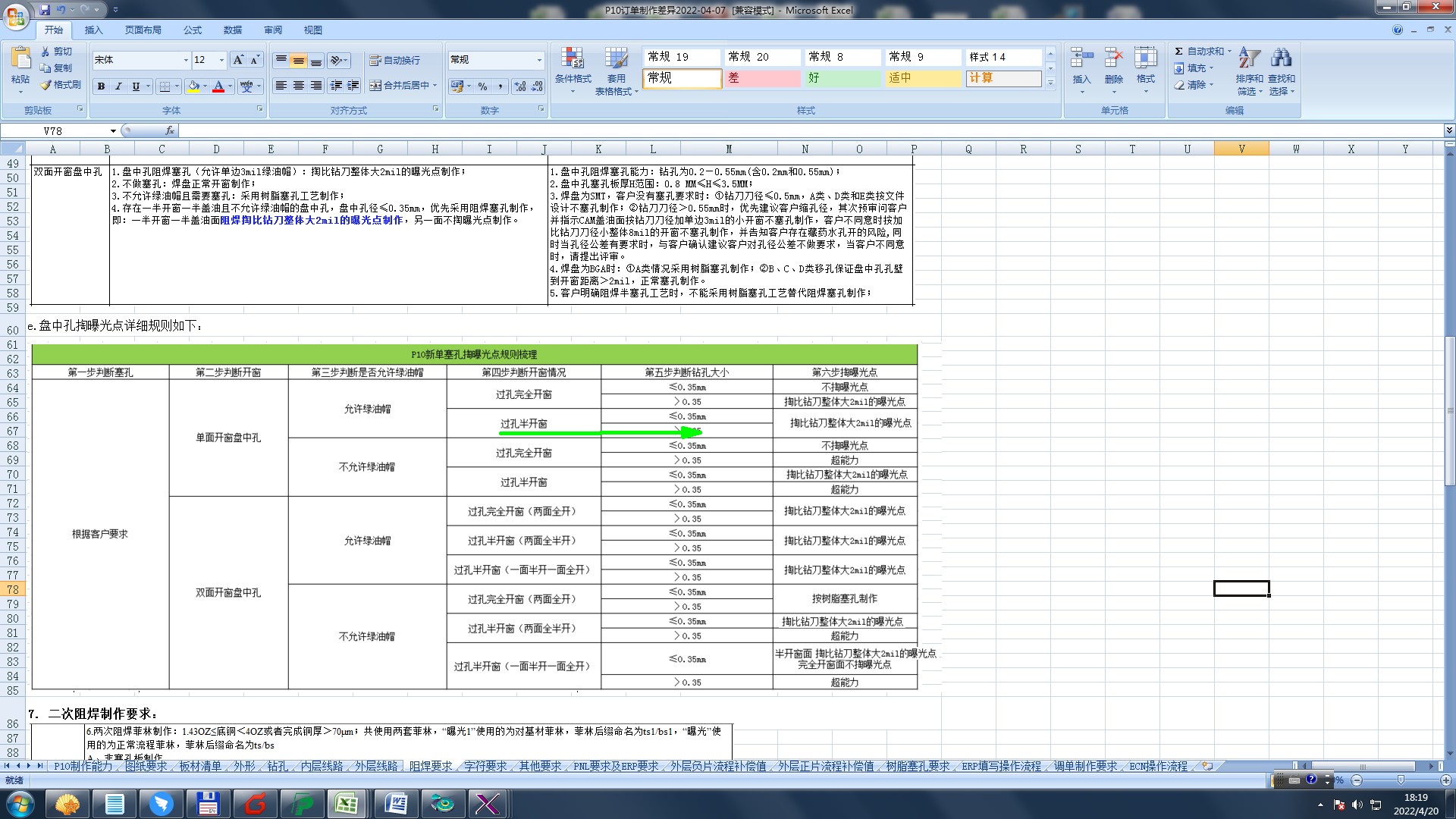The height and width of the screenshot is (819, 1456).
Task: Click the zoom slider handle
Action: tap(1401, 780)
